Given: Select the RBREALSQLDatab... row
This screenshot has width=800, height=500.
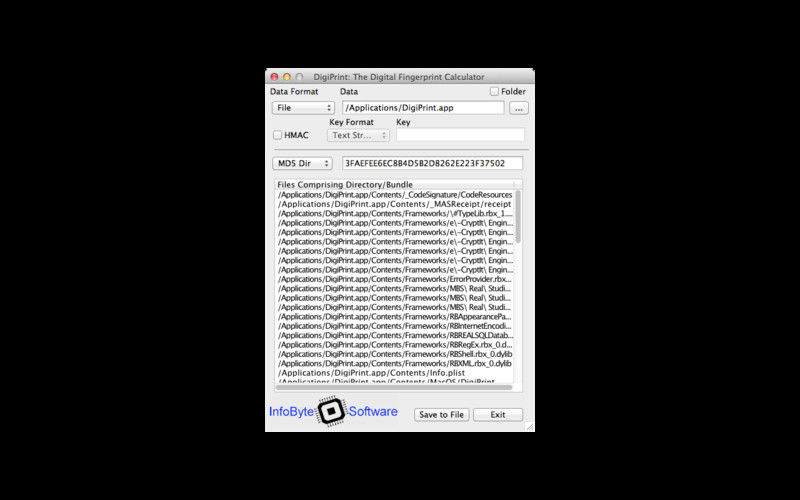Looking at the screenshot, I should tap(395, 335).
